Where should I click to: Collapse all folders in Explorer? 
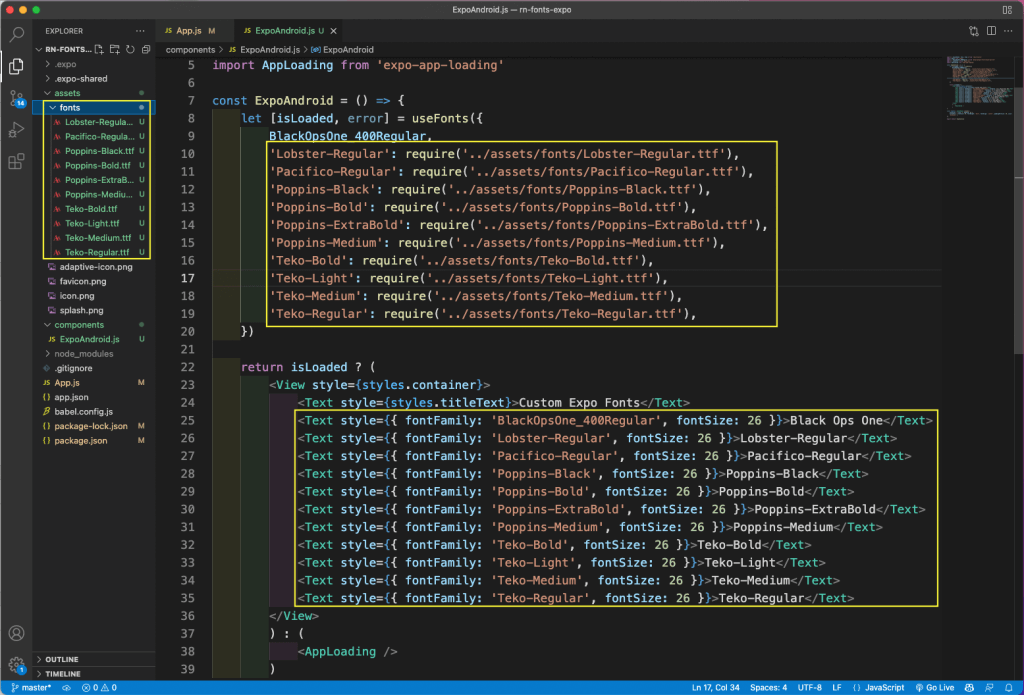[x=146, y=49]
